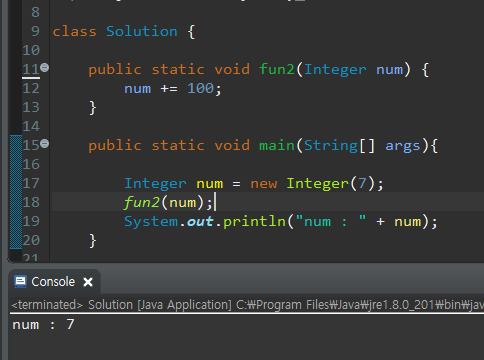The height and width of the screenshot is (360, 484).
Task: Click 'System' on line 19
Action: tap(151, 222)
